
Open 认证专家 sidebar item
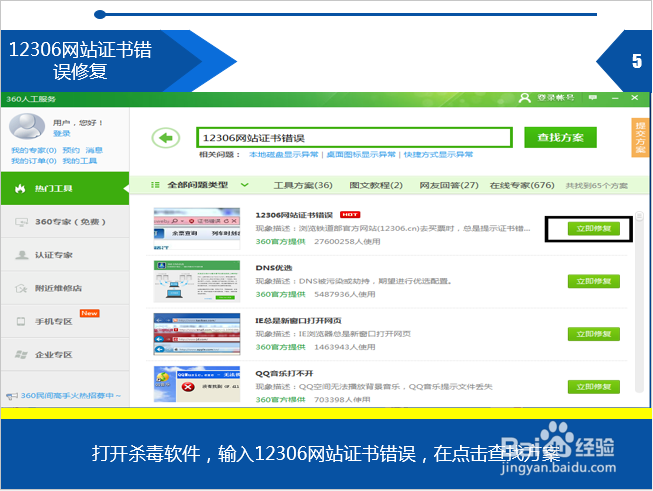pos(65,255)
